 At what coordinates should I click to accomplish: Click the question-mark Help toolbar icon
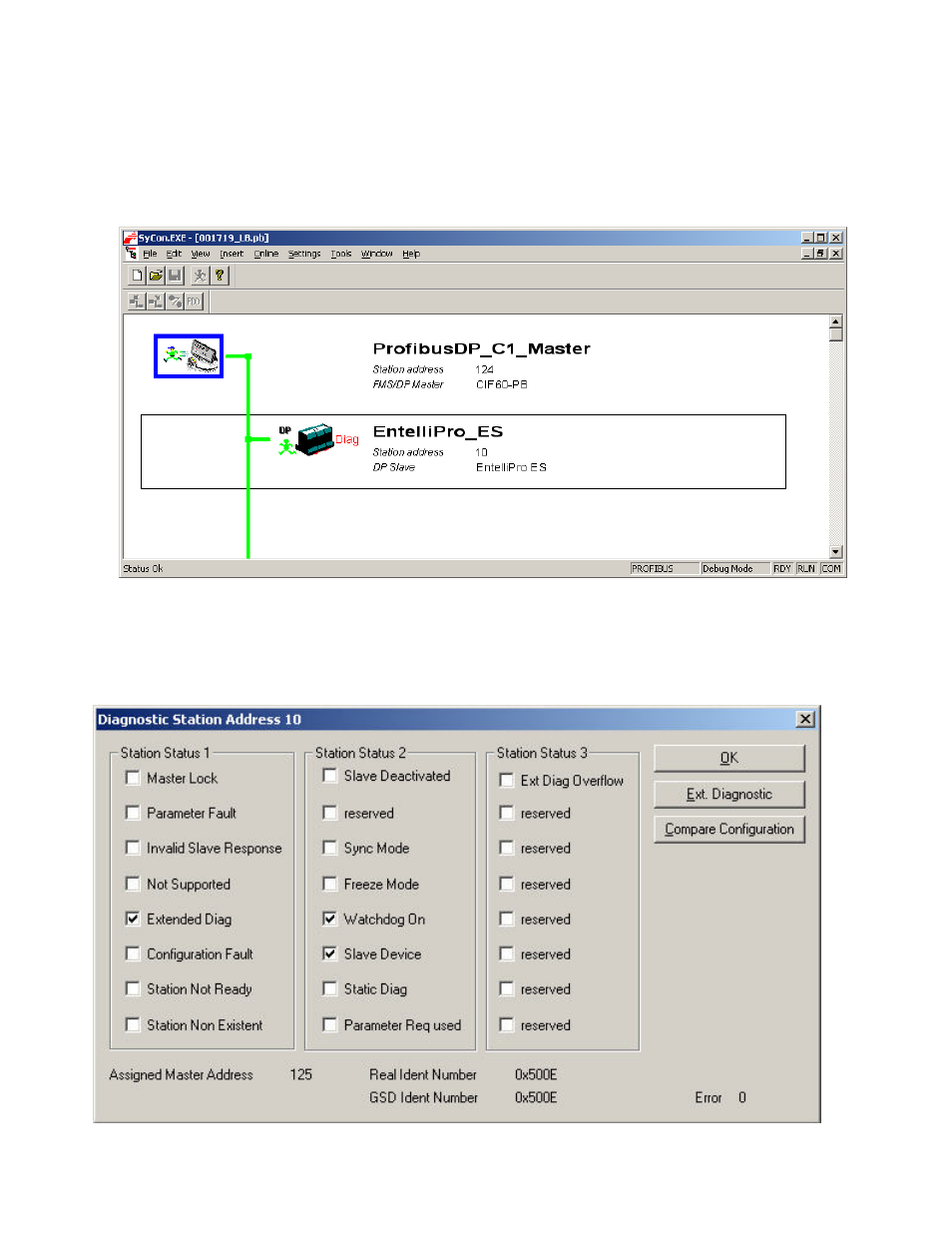point(220,276)
